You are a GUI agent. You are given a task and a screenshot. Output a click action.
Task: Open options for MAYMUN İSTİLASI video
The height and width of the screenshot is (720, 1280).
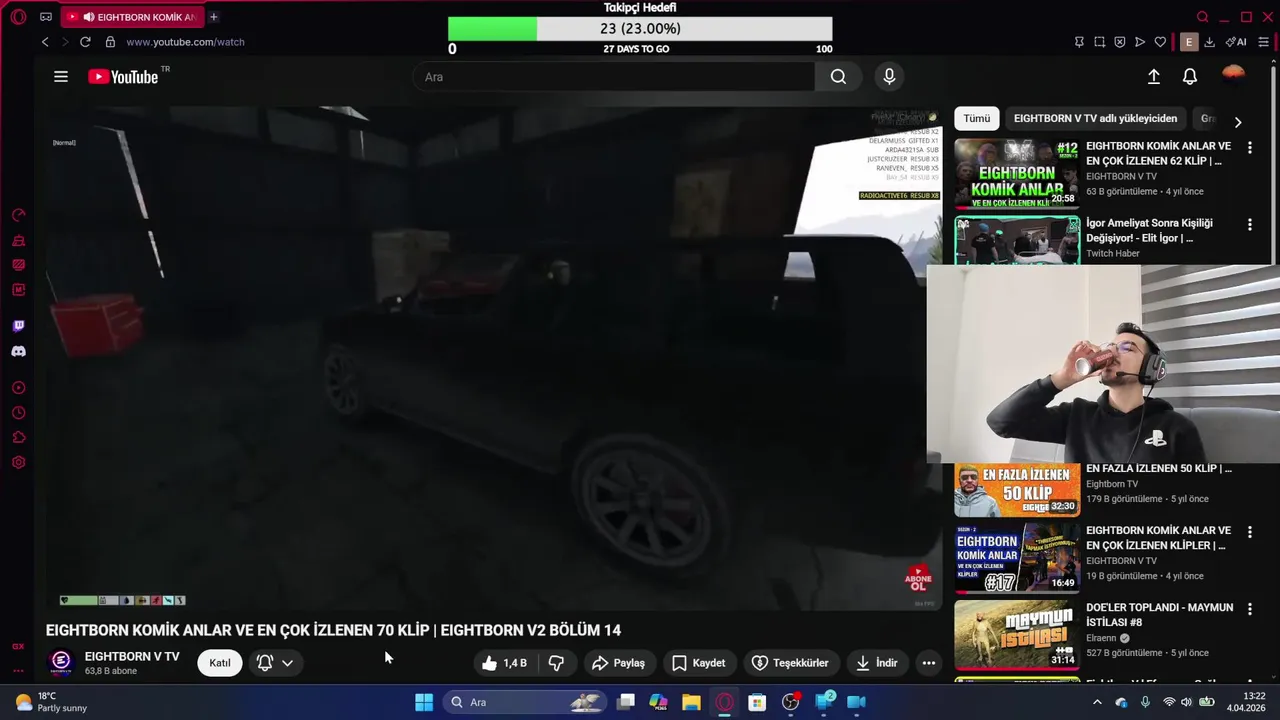point(1249,609)
